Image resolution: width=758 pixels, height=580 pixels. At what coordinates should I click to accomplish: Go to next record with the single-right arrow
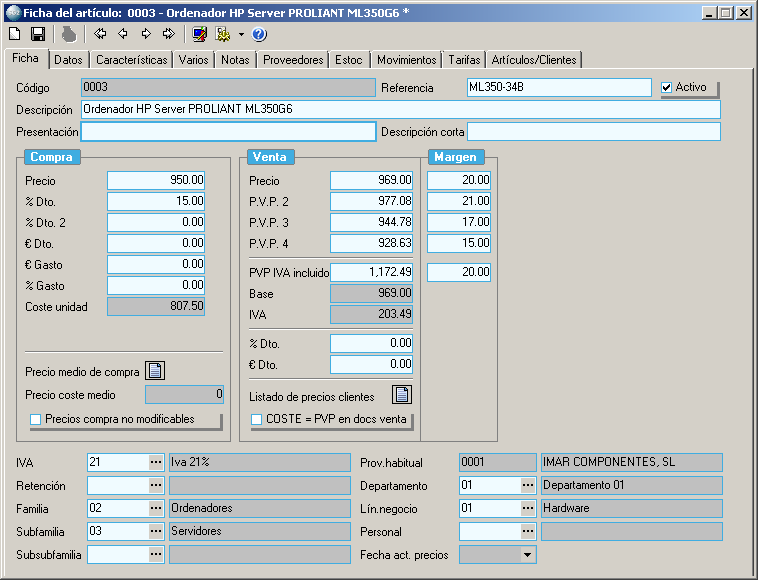(146, 33)
